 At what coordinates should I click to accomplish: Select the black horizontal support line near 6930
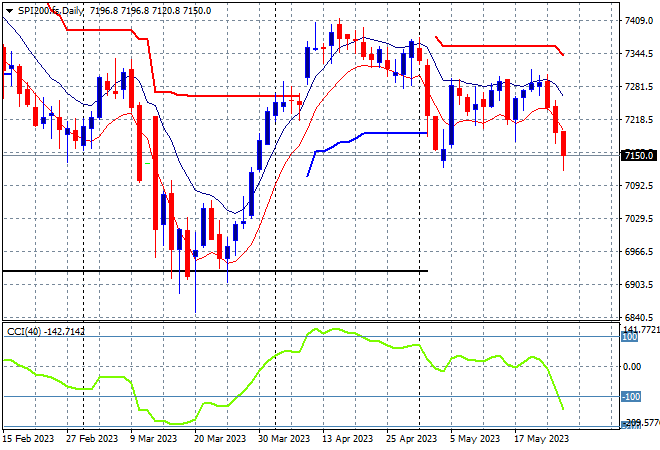pyautogui.click(x=215, y=271)
